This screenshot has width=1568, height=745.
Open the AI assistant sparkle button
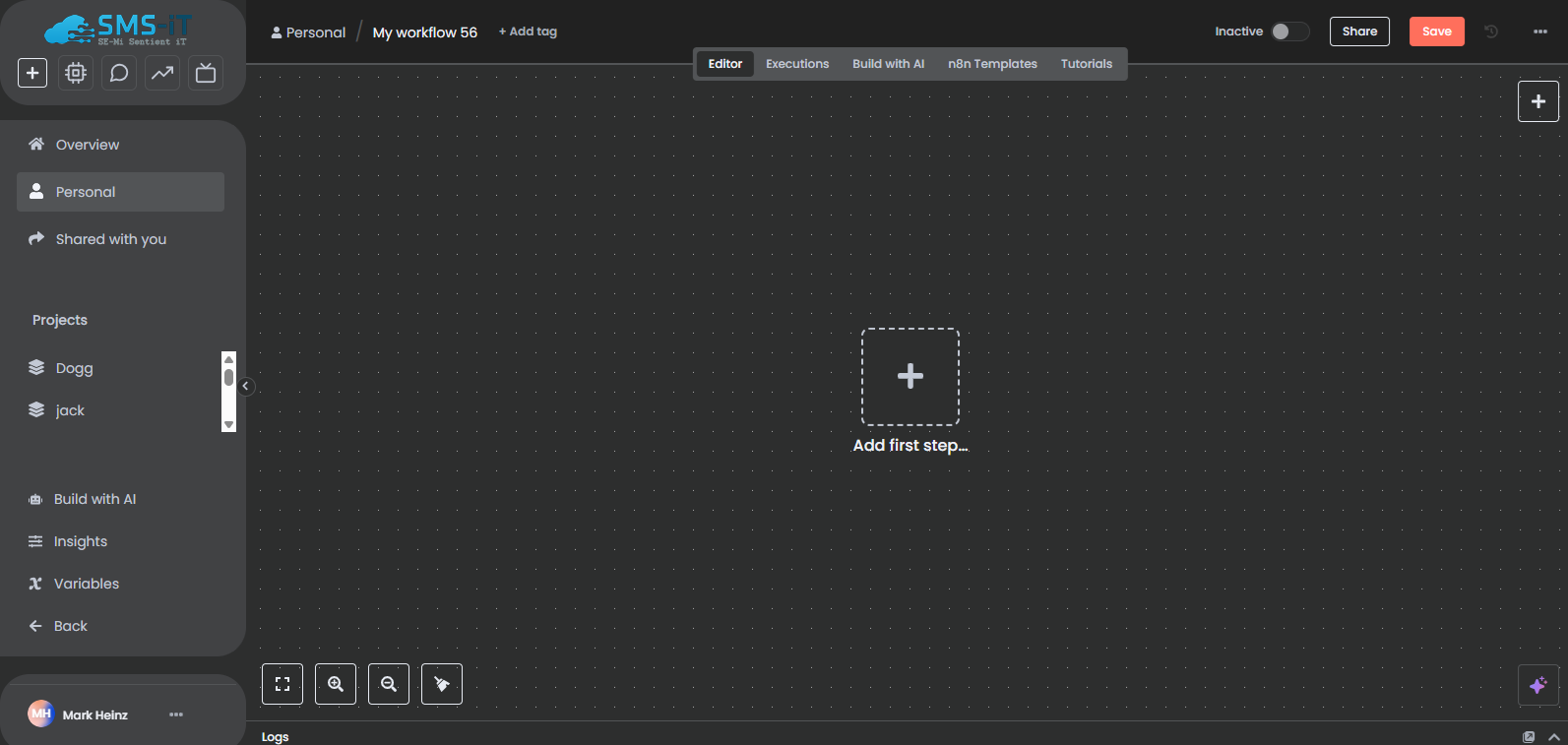1538,685
